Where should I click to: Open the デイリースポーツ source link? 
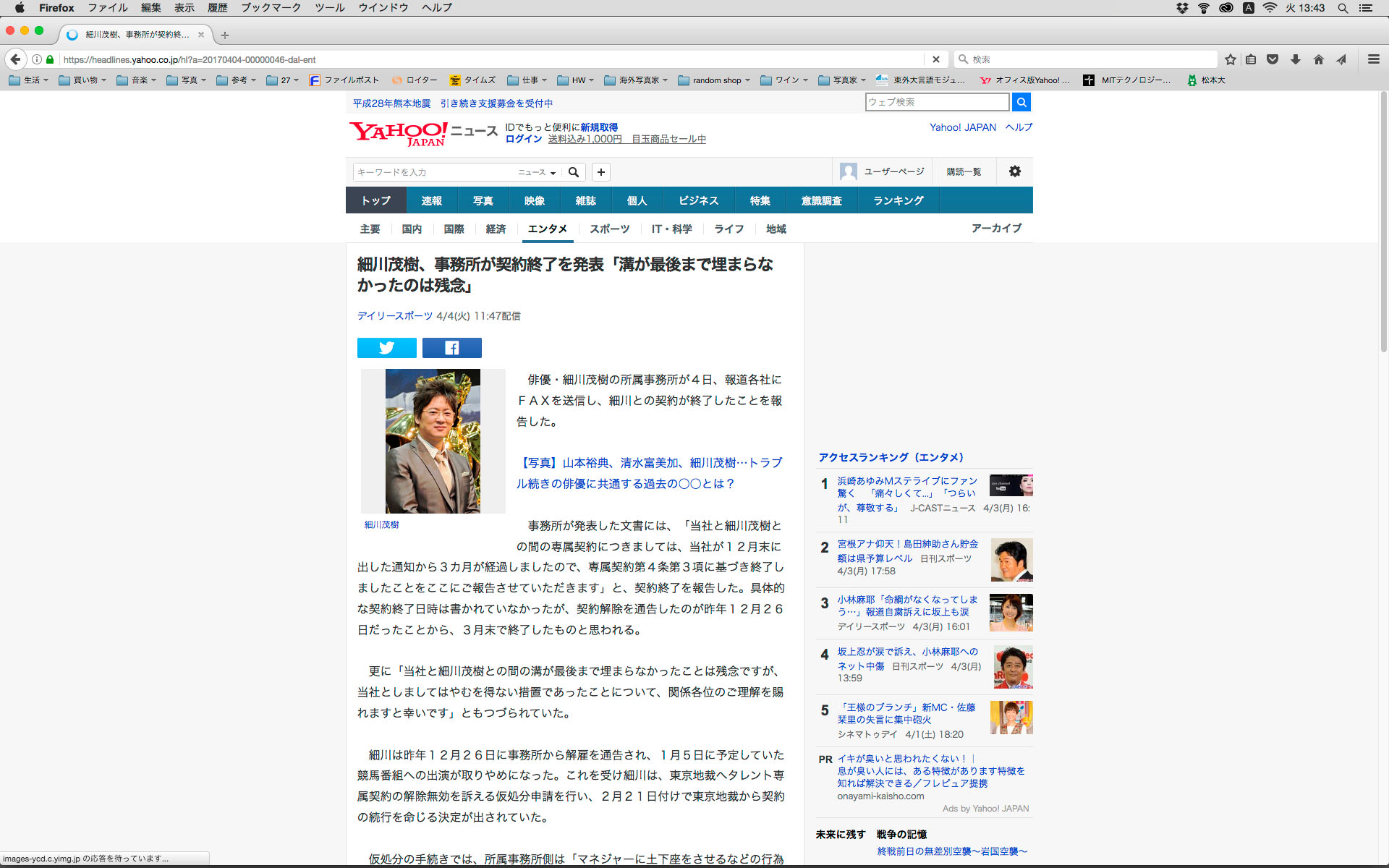point(394,316)
